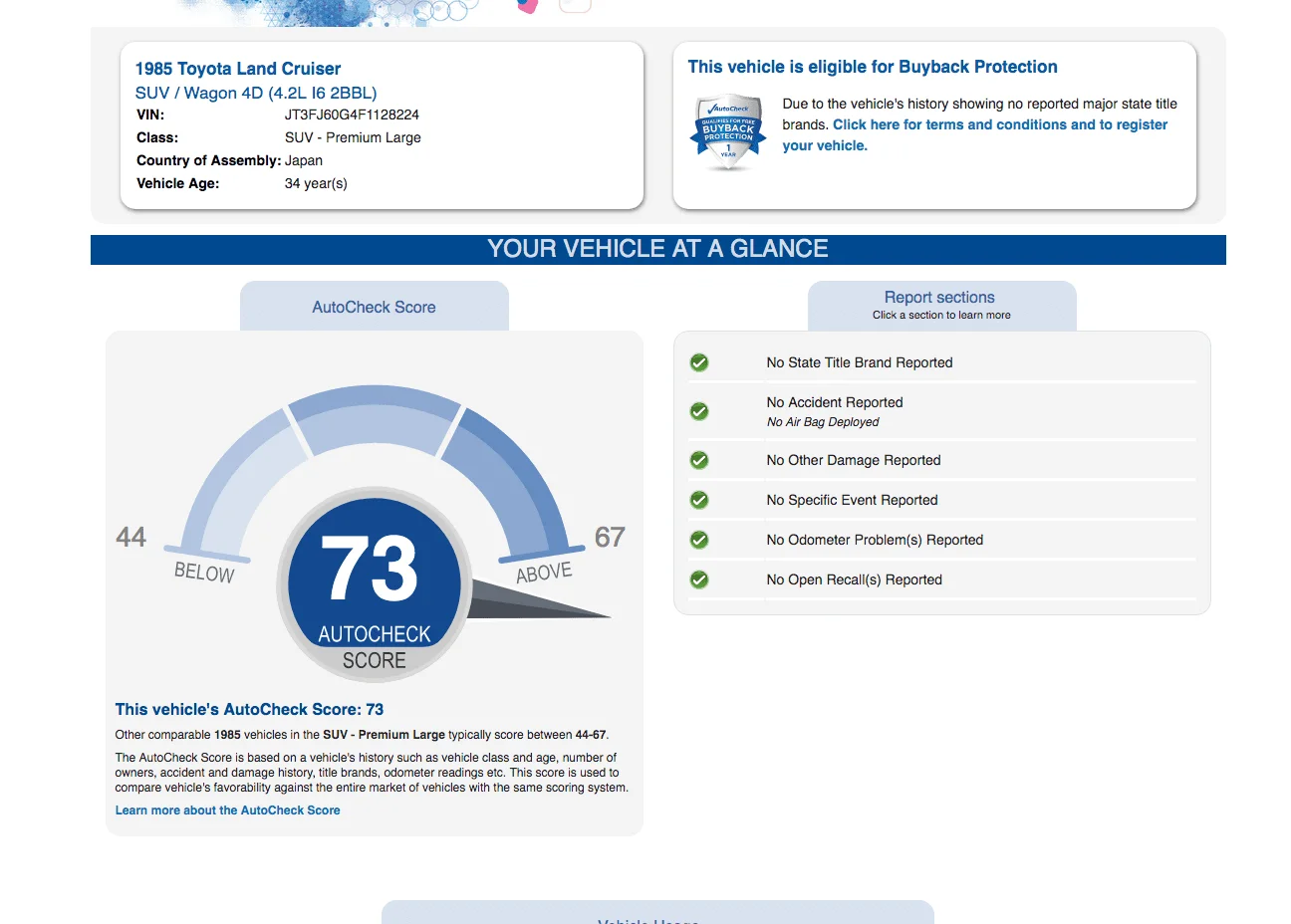The width and height of the screenshot is (1291, 924).
Task: Click the SUV / Wagon 4D subtitle
Action: [x=256, y=93]
